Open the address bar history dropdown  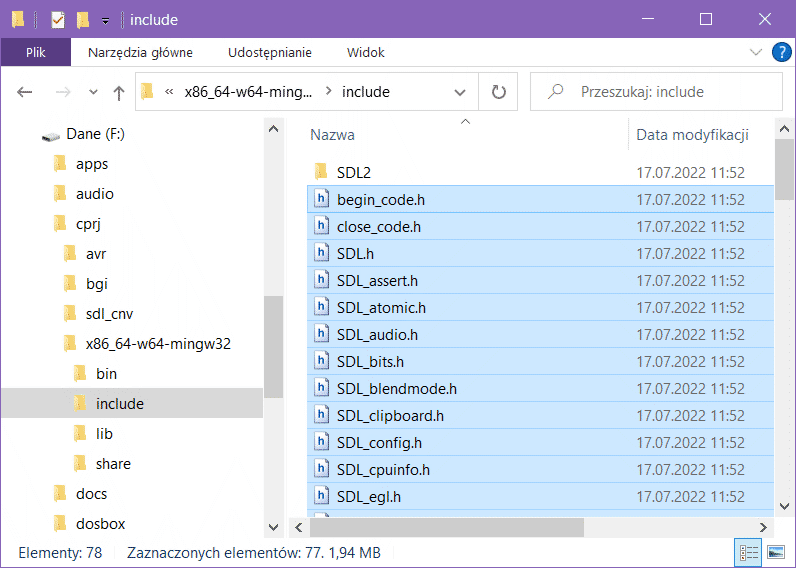coord(460,92)
